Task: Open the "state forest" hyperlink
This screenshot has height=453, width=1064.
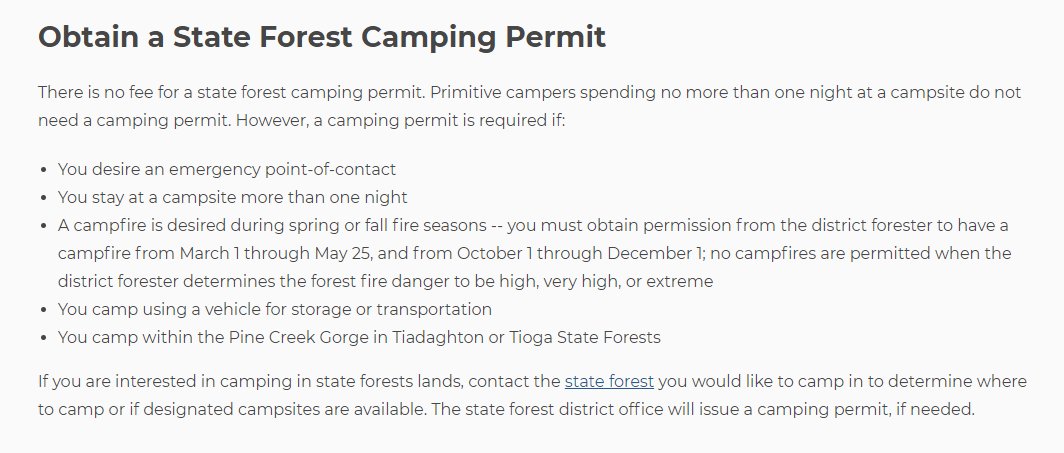Action: [609, 381]
